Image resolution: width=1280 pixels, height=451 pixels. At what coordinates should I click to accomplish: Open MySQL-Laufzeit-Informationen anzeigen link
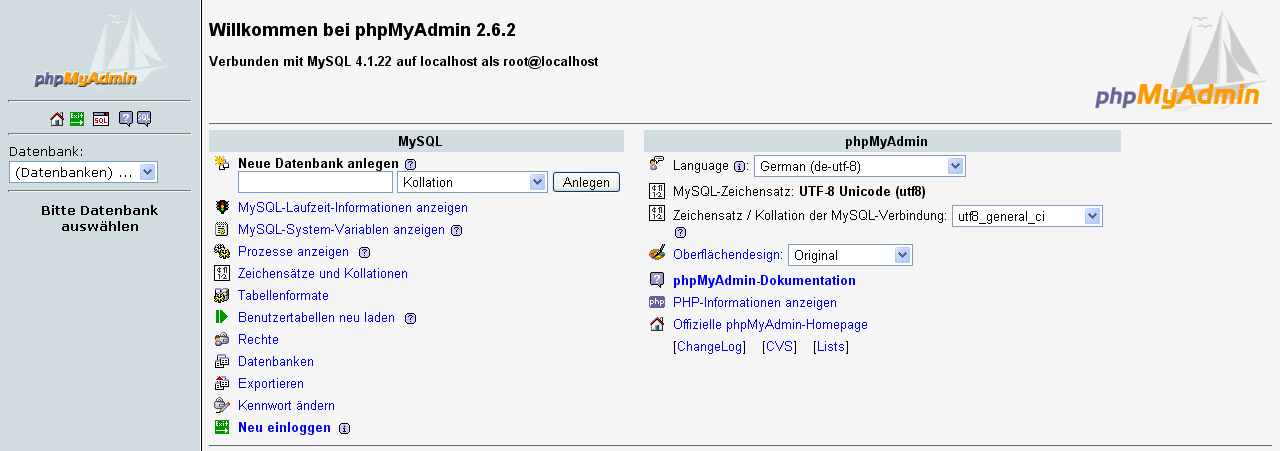(x=353, y=208)
